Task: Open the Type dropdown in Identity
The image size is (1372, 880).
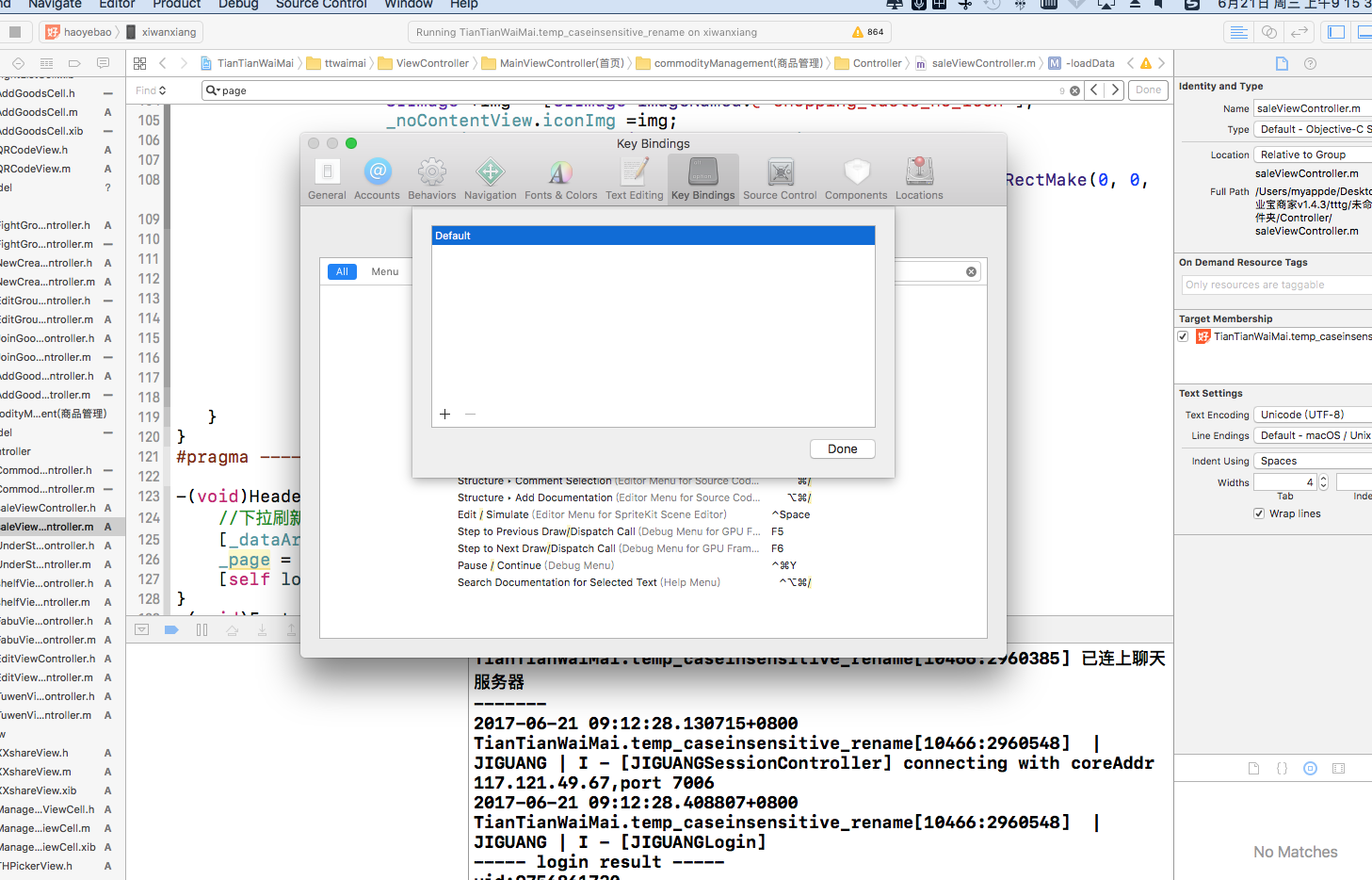Action: tap(1313, 129)
